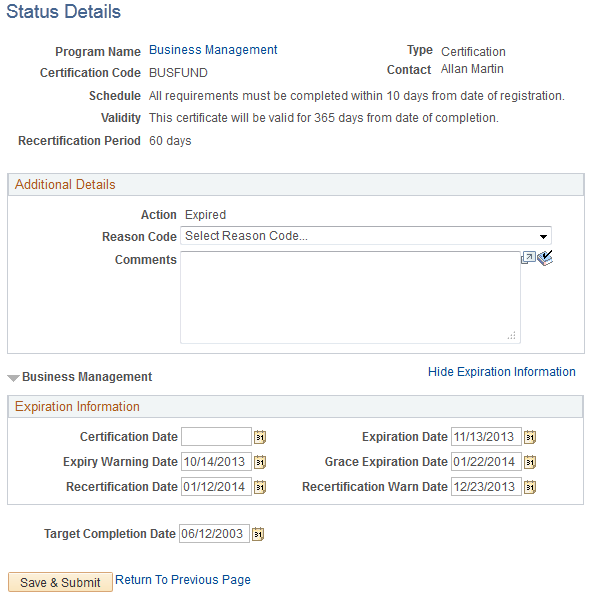Click the Expiry Warning Date field
The image size is (589, 596).
pos(216,461)
